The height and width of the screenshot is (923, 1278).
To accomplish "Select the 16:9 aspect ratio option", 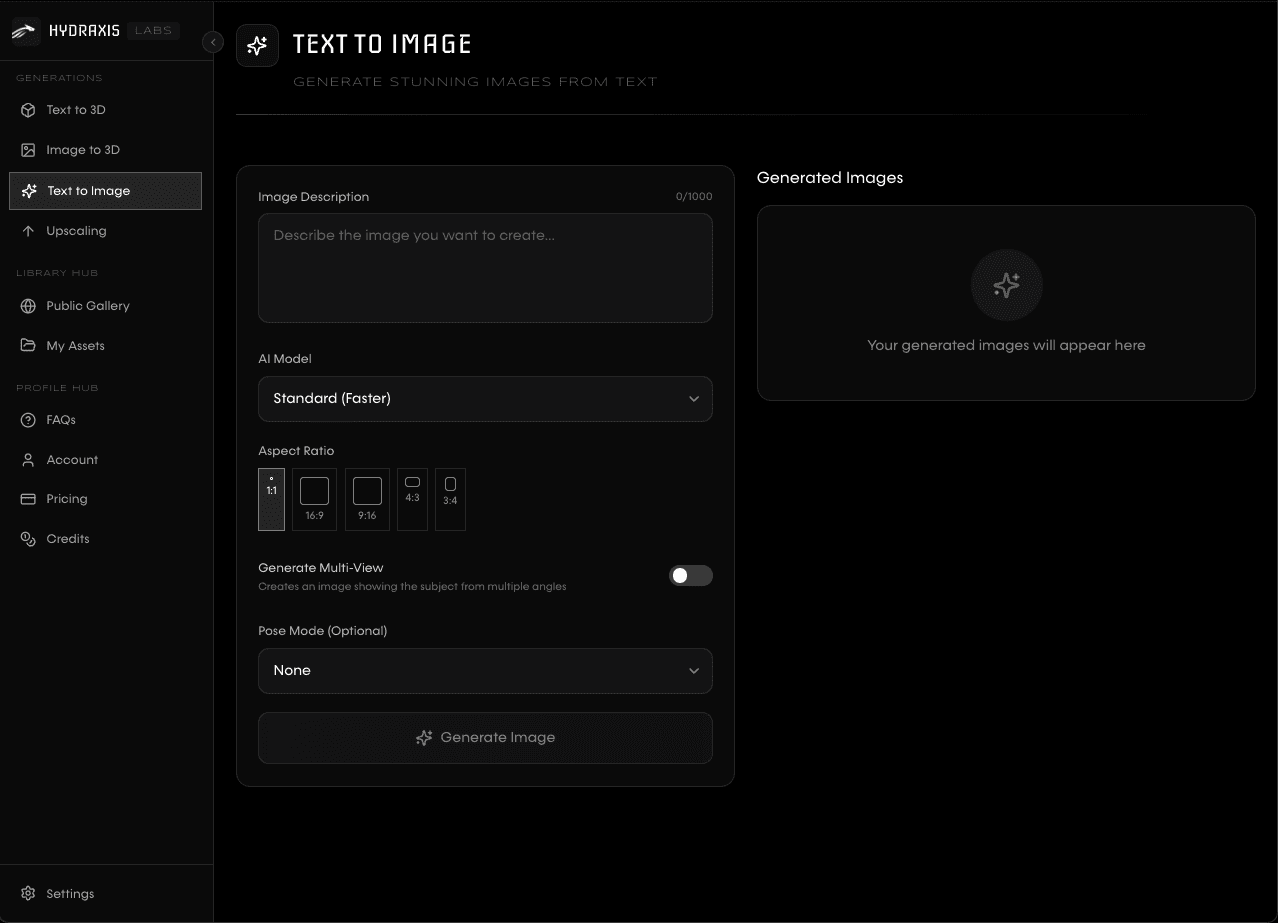I will coord(314,499).
